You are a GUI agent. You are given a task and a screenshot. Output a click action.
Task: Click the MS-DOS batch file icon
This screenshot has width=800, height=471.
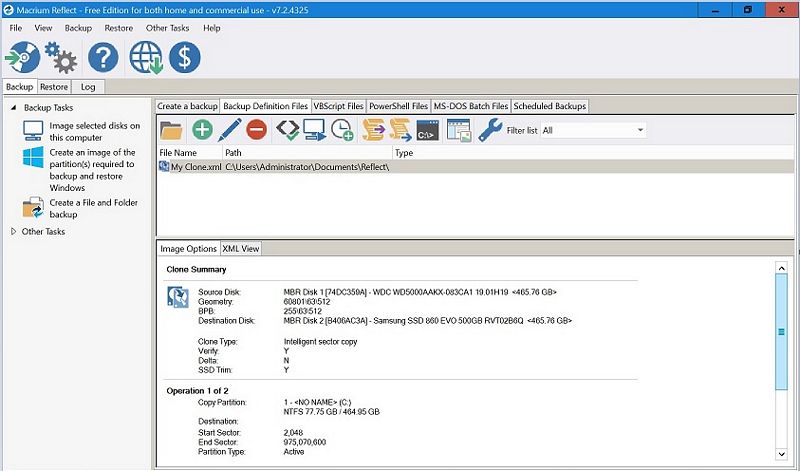click(x=428, y=130)
